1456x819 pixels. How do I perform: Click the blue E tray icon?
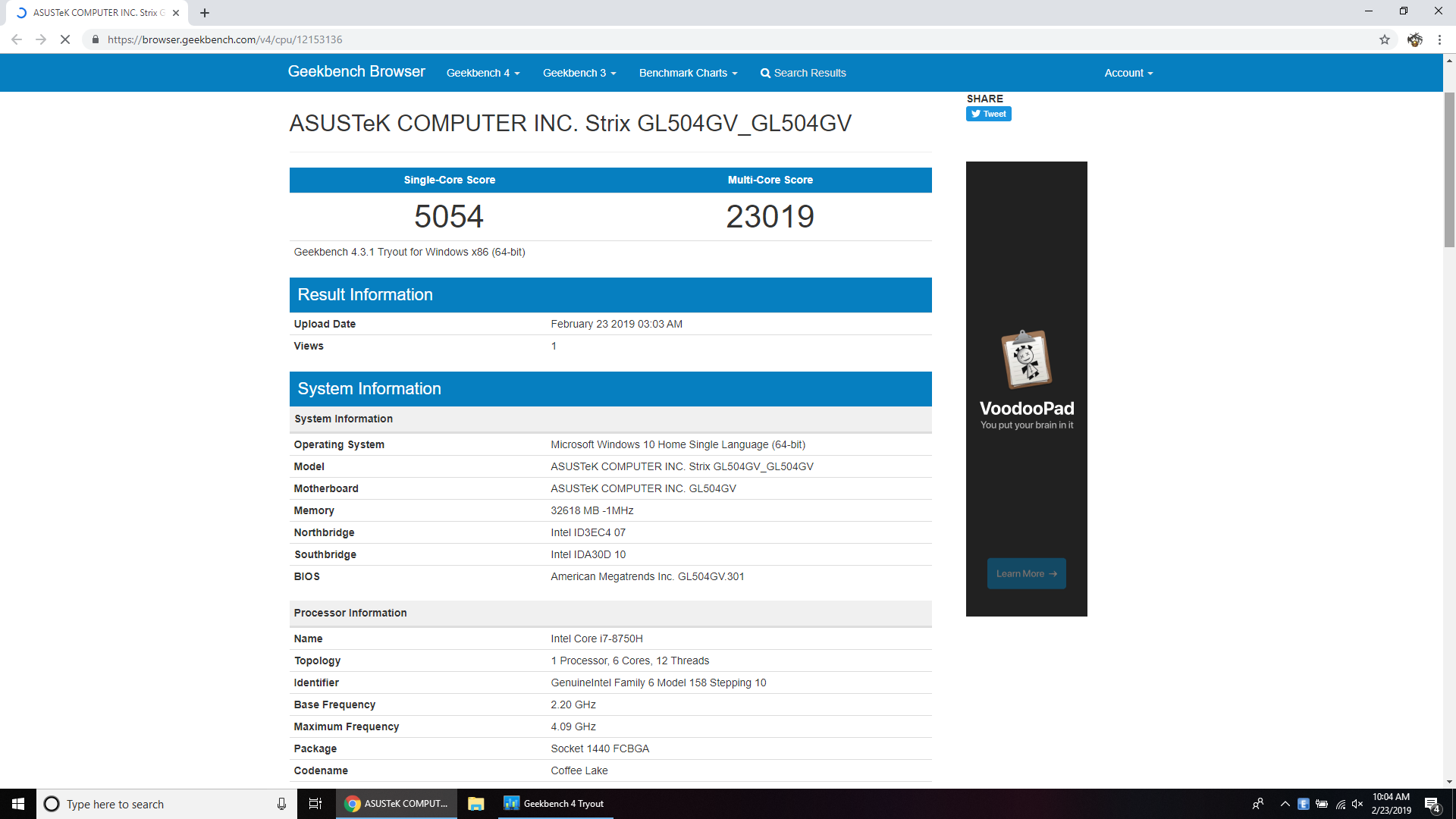tap(1304, 804)
